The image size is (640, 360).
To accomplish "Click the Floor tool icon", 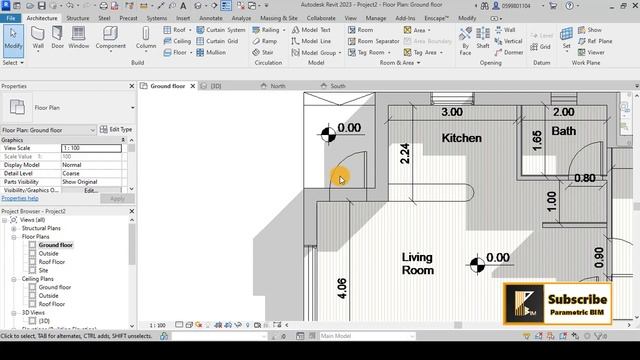I will tap(167, 53).
